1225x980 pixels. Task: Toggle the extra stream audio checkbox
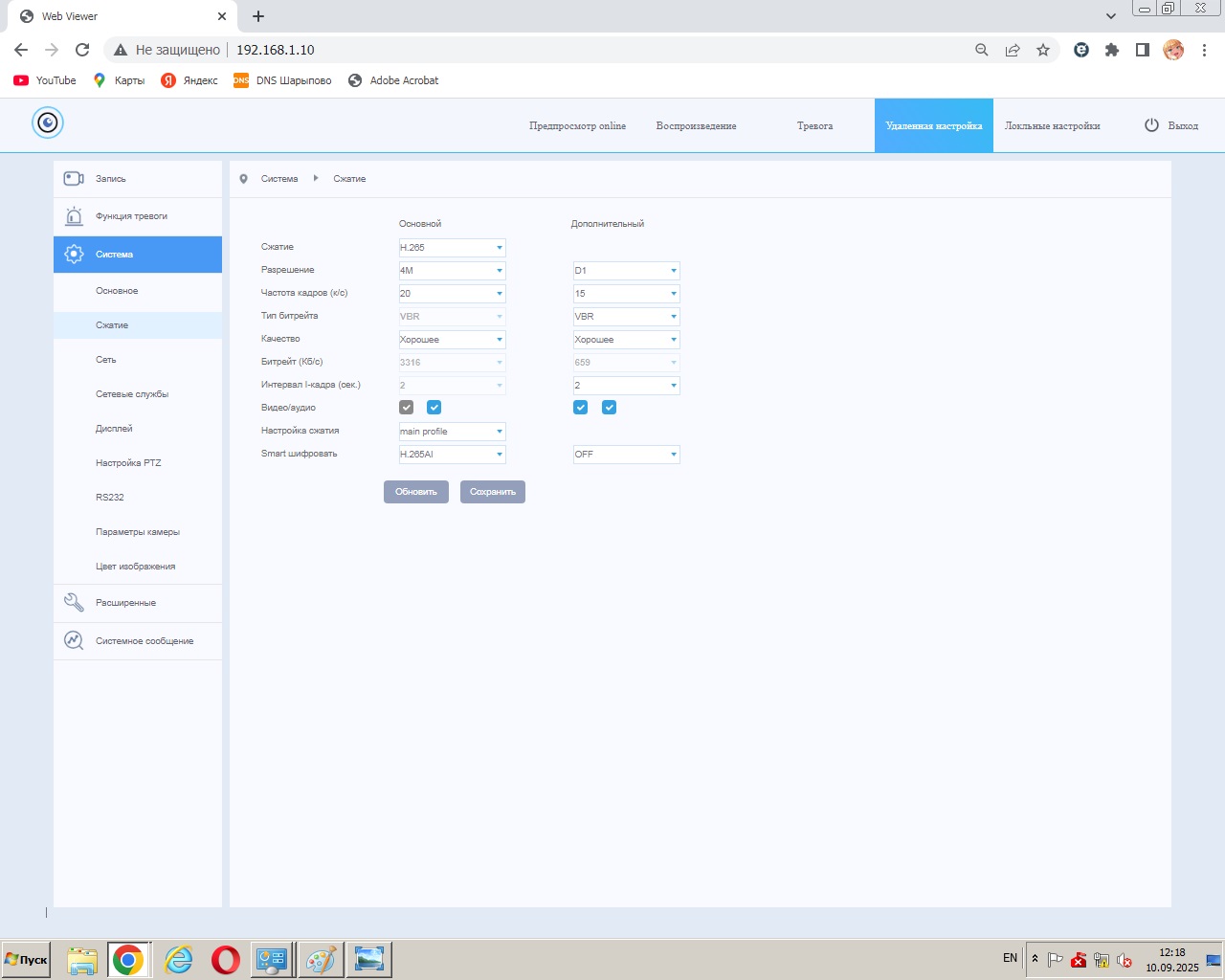[609, 408]
